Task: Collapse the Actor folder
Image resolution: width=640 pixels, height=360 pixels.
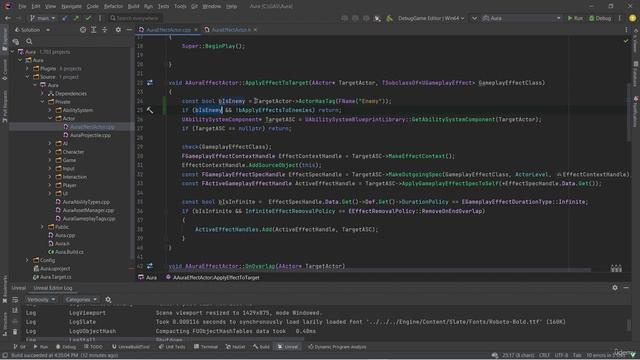Action: (x=50, y=118)
